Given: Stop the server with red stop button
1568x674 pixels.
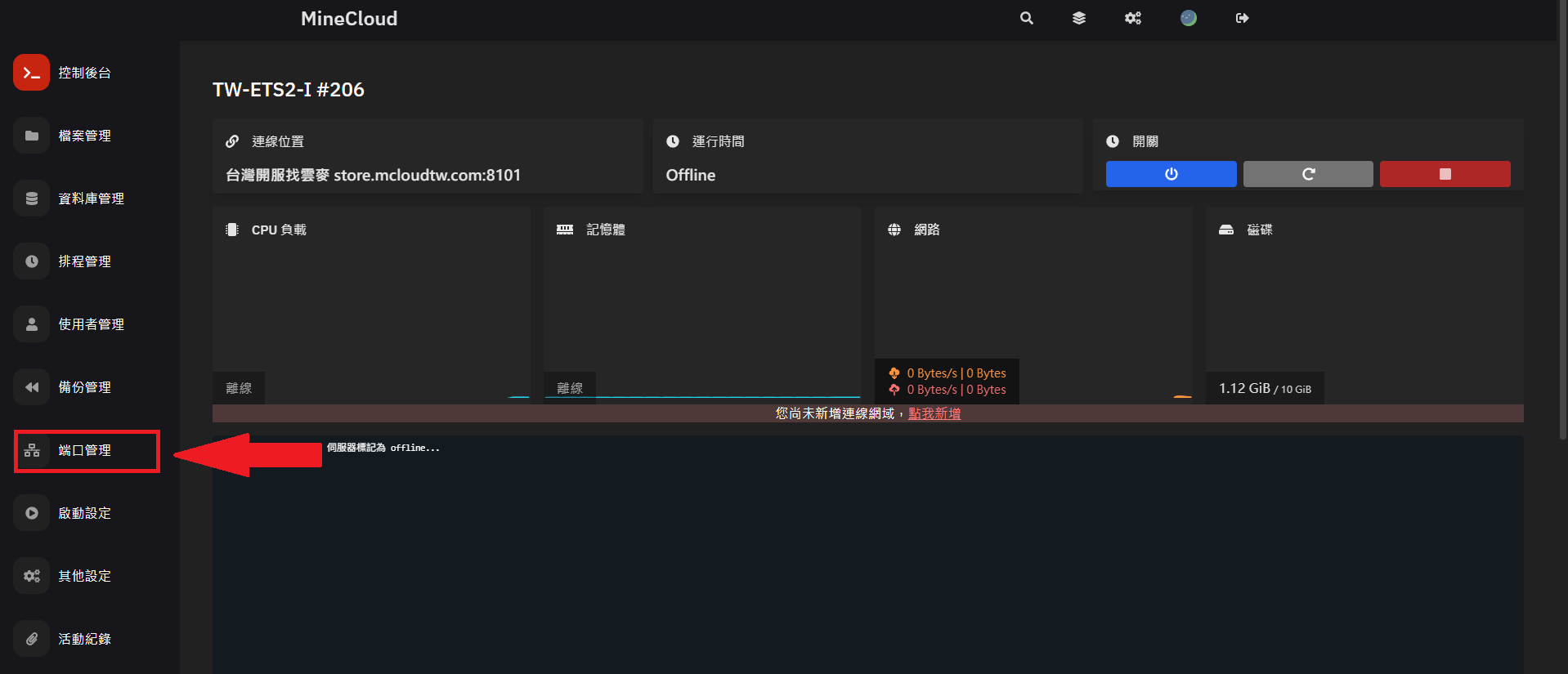Looking at the screenshot, I should pos(1445,174).
